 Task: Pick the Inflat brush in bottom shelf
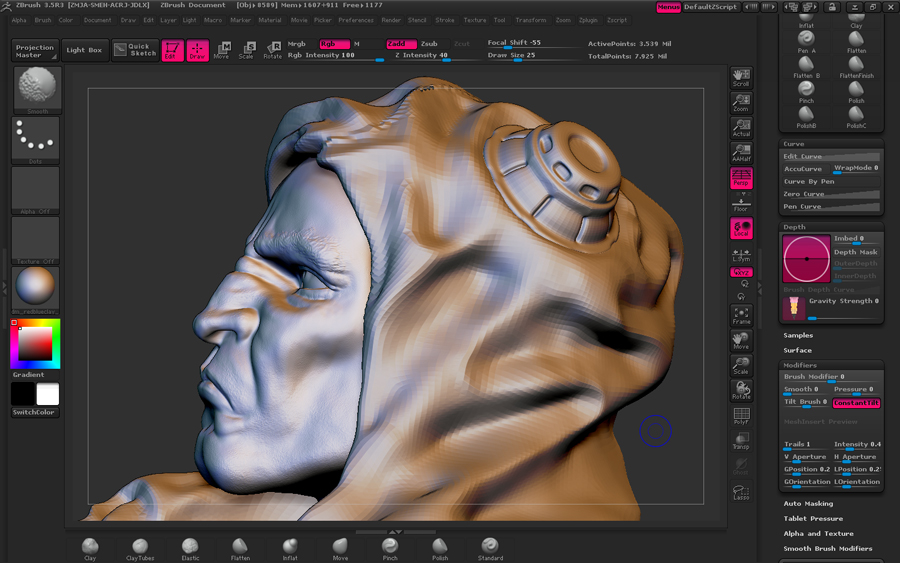coord(290,549)
